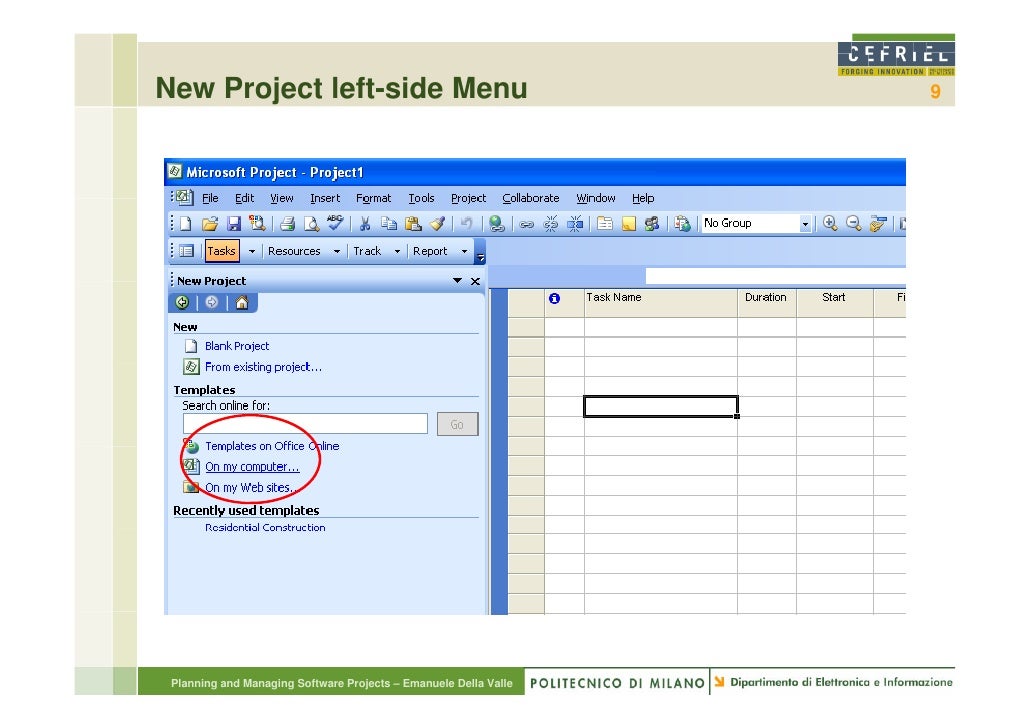The height and width of the screenshot is (728, 1030).
Task: Open the Edit menu
Action: click(244, 198)
